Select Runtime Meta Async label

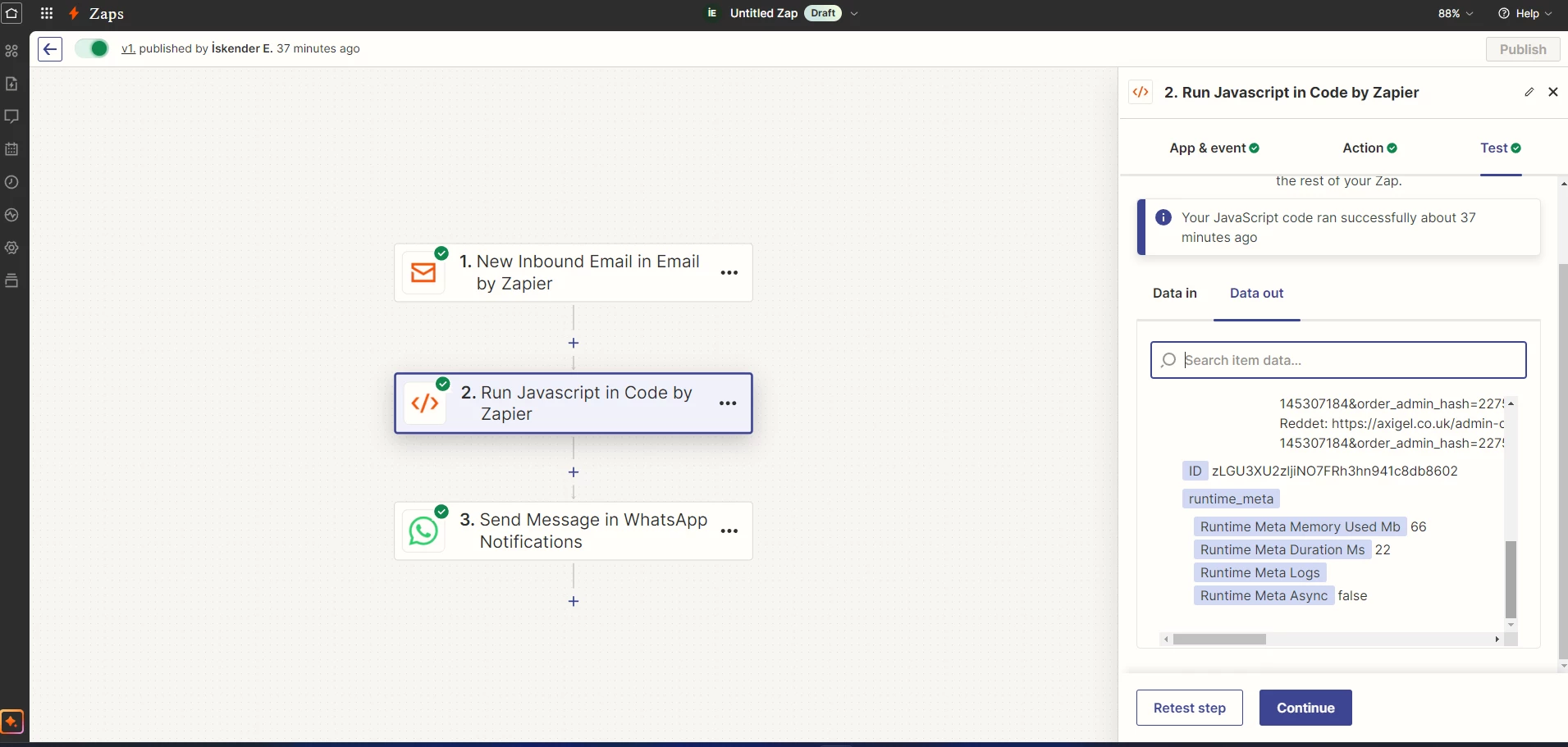pos(1264,595)
